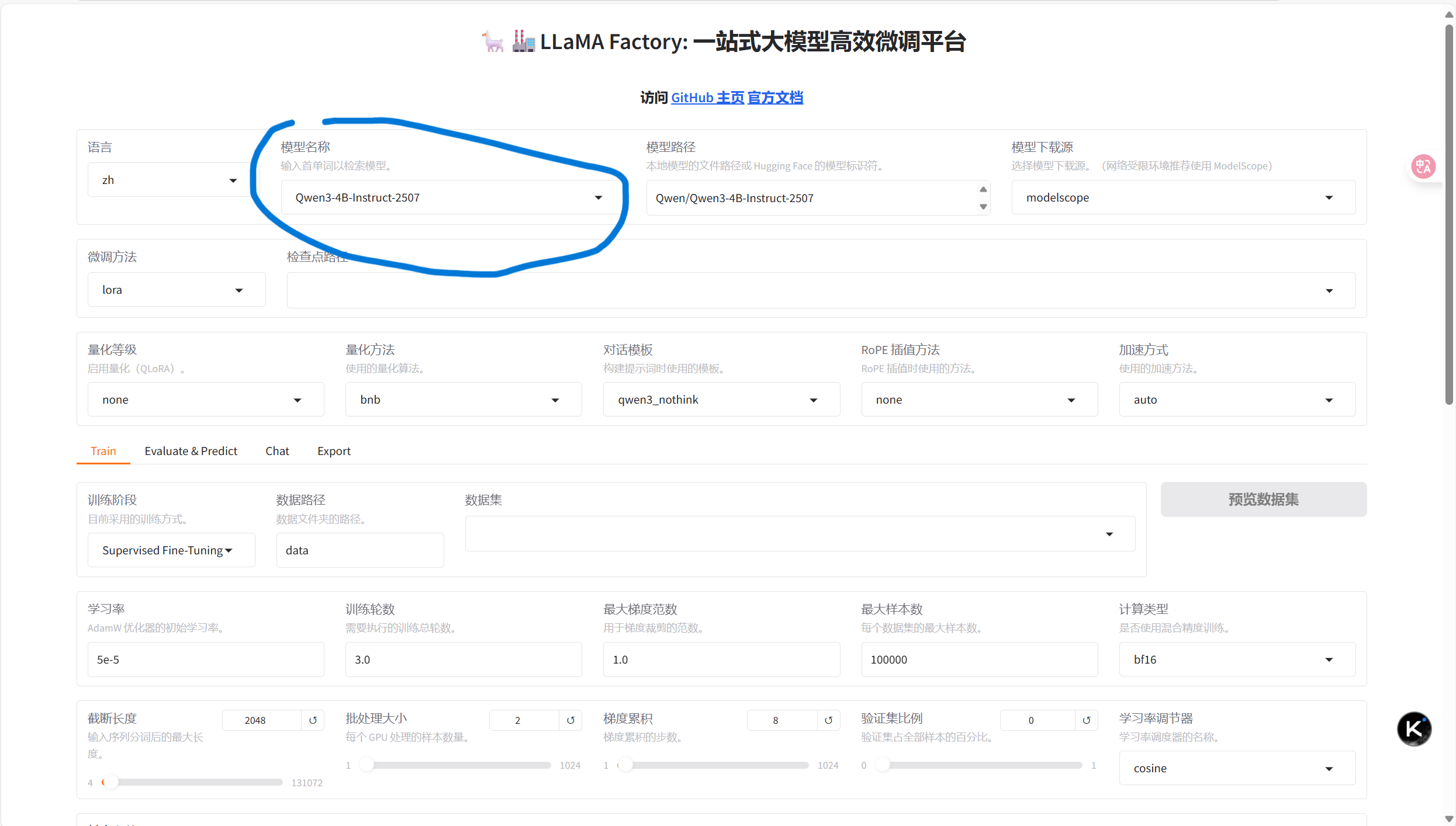Click the 预览数据集 button
The image size is (1456, 826).
tap(1263, 499)
